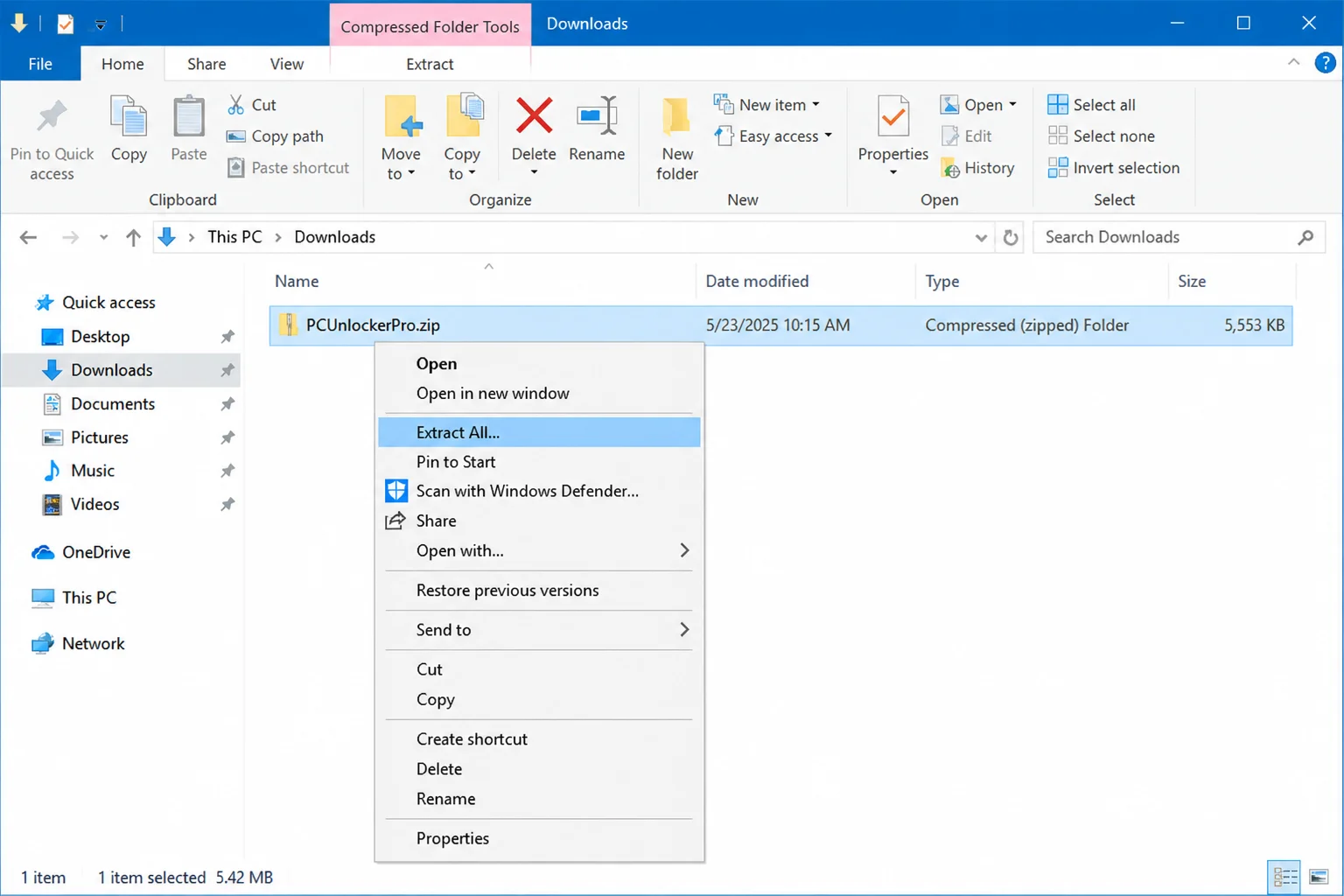
Task: Click the Copy icon in Clipboard group
Action: pos(129,116)
